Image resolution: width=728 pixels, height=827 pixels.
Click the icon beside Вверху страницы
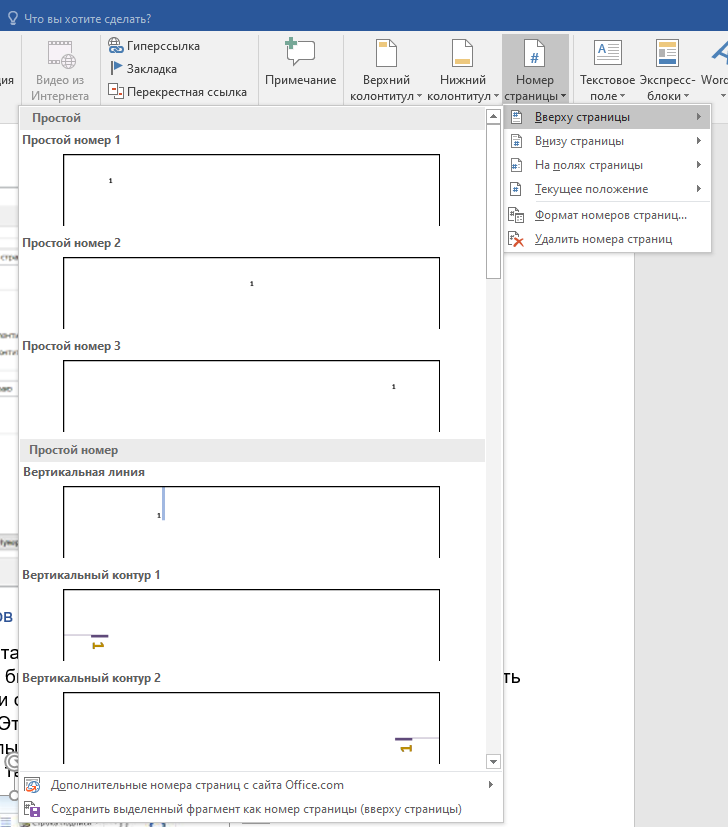point(516,117)
